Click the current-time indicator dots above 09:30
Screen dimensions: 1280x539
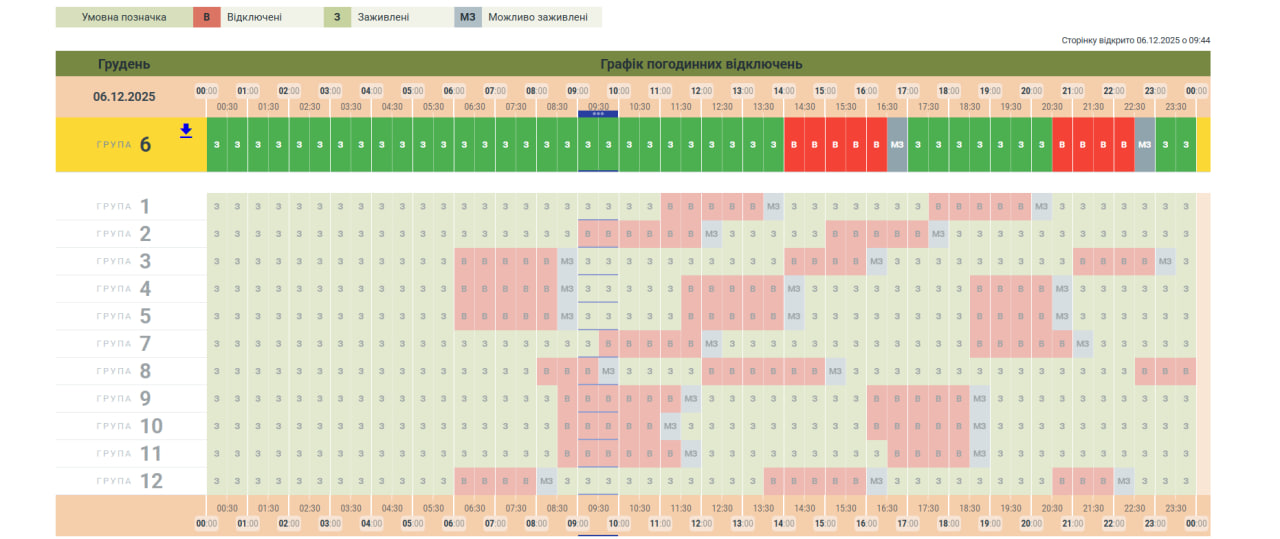pos(598,114)
